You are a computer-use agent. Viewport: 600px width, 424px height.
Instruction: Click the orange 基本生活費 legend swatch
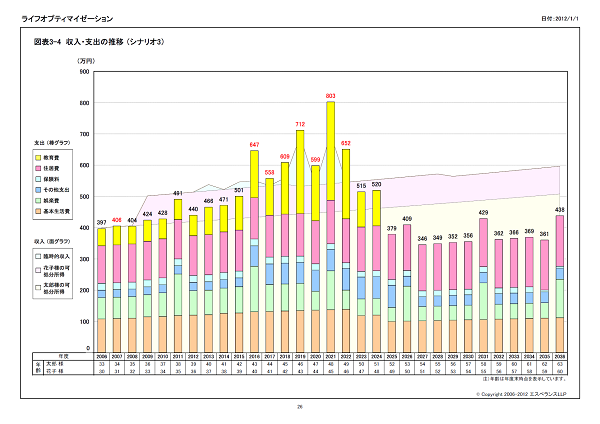(x=38, y=211)
